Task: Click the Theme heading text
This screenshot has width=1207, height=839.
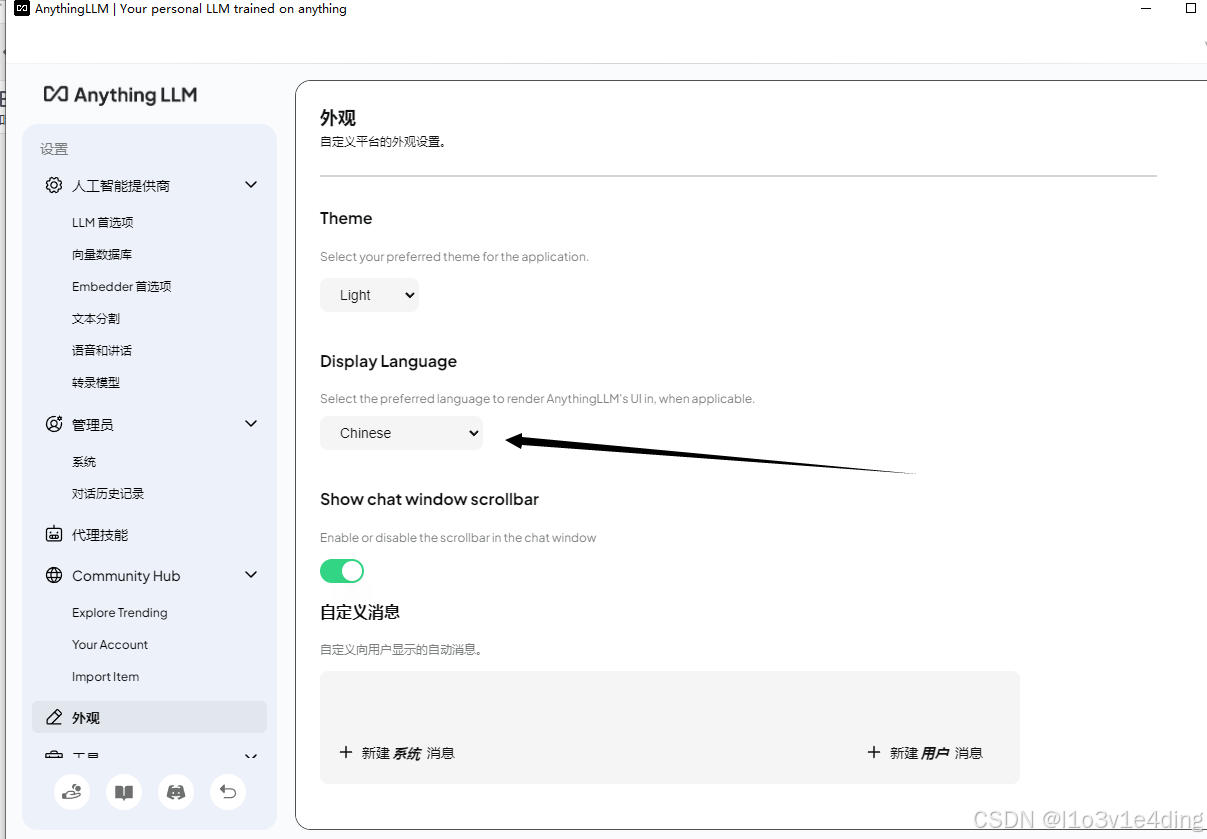Action: [x=346, y=218]
